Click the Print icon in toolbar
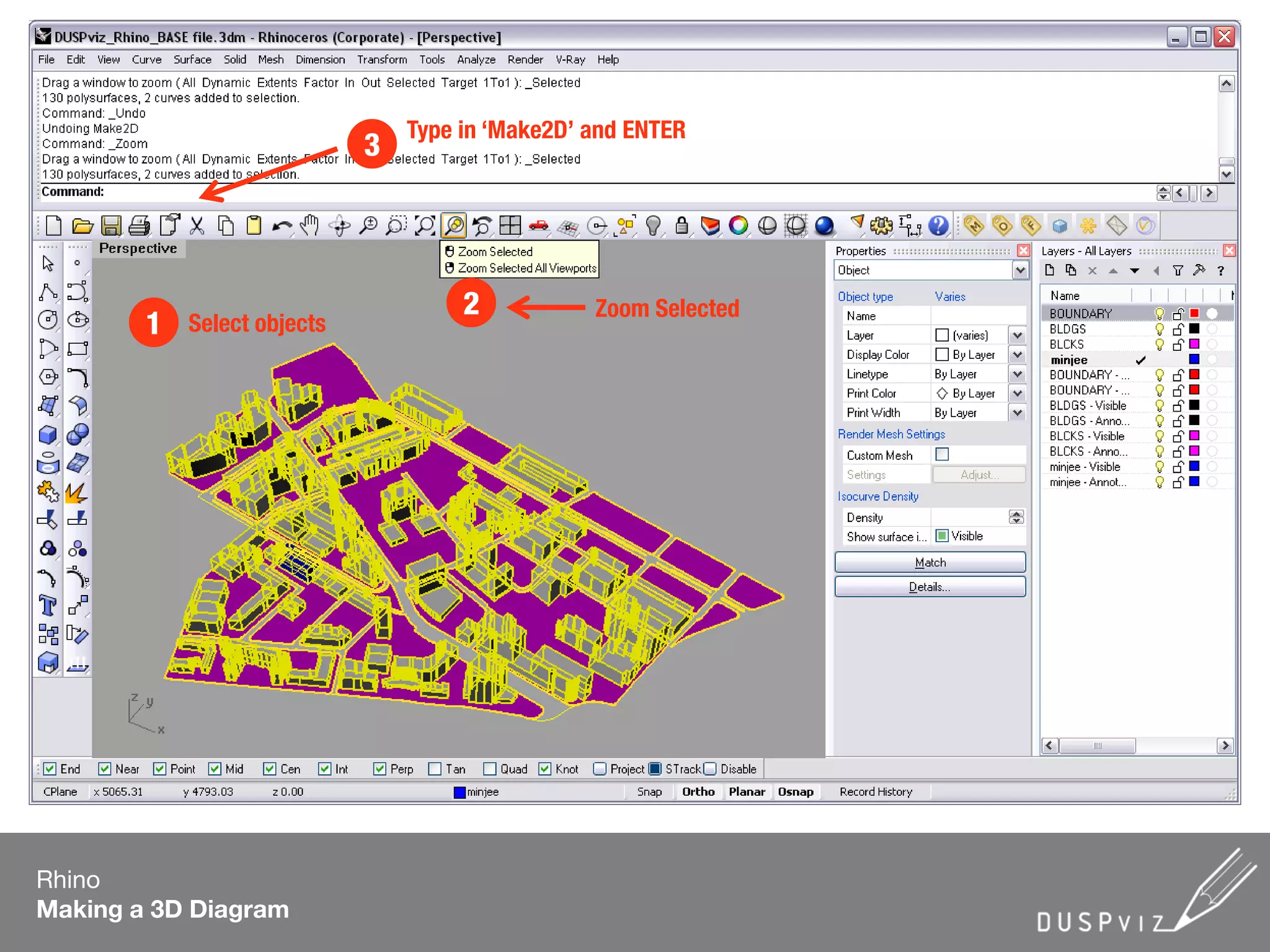 [140, 226]
